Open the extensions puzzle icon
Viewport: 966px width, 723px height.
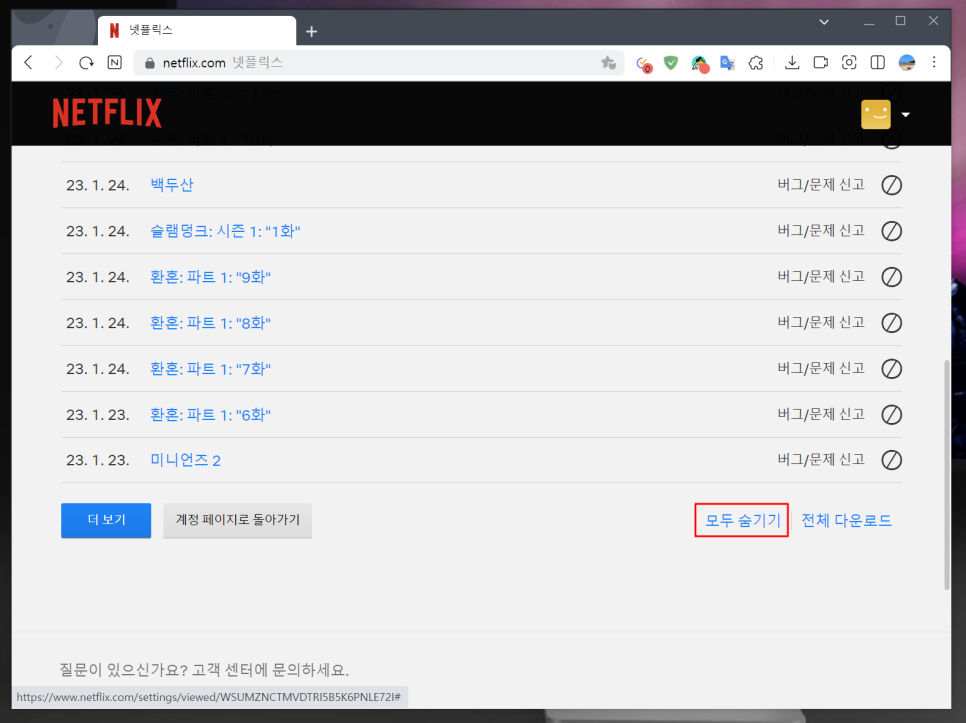click(x=756, y=62)
